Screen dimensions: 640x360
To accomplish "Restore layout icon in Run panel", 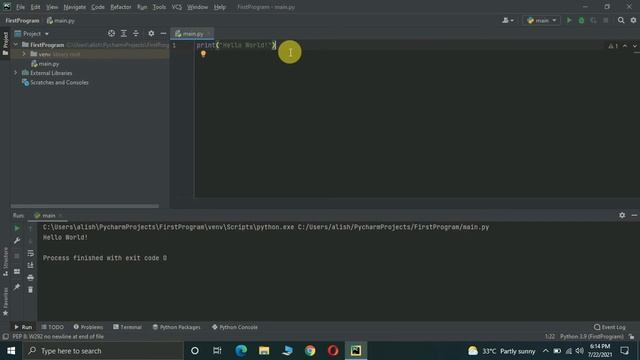I will [17, 271].
